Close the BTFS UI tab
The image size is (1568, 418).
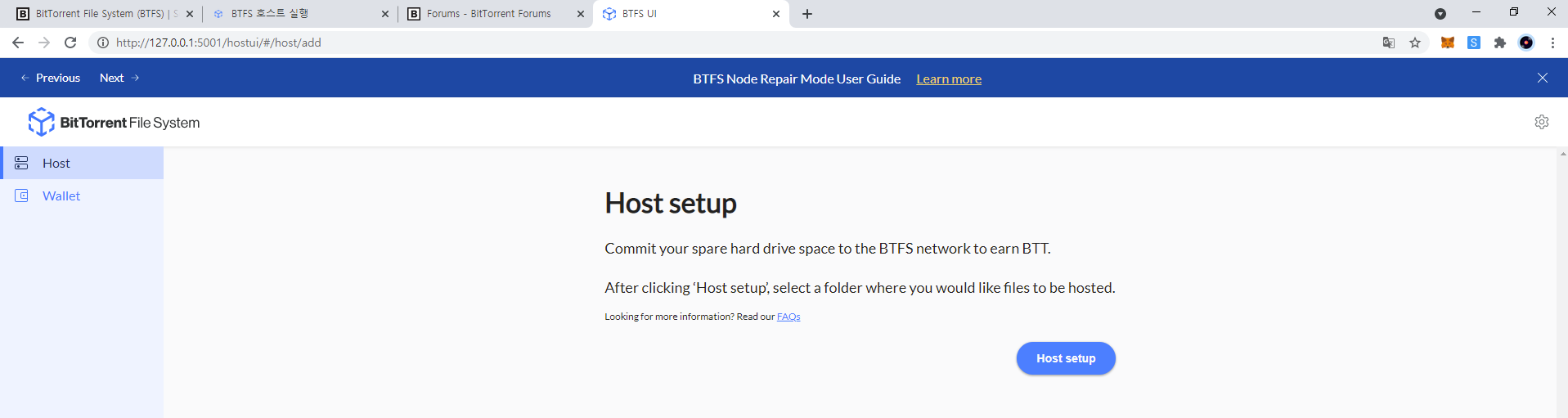[x=776, y=14]
